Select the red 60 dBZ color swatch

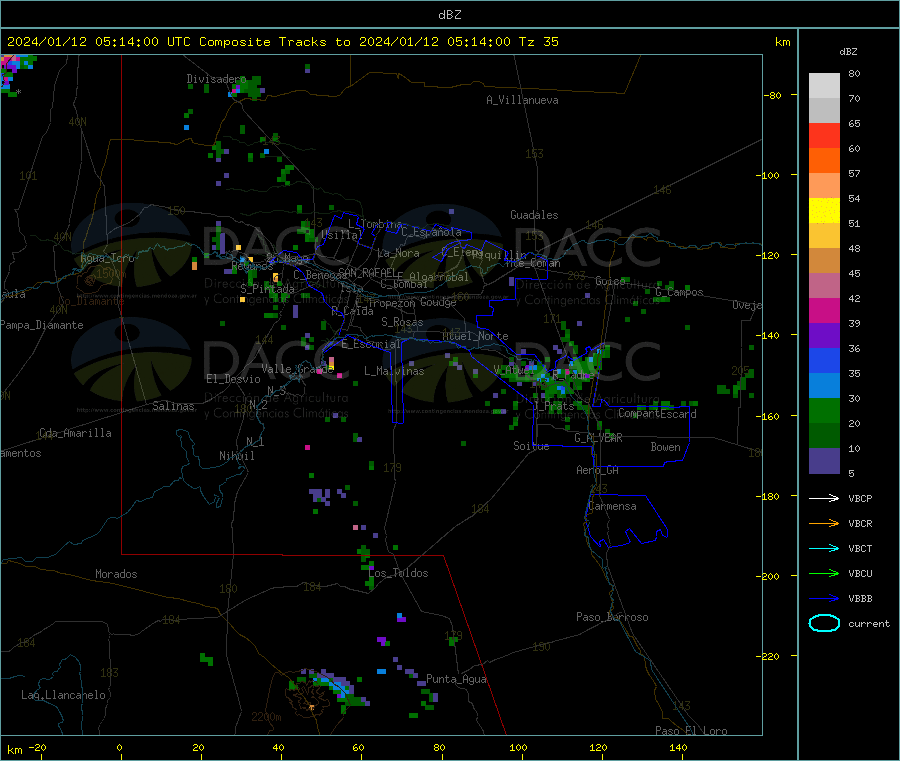point(824,135)
